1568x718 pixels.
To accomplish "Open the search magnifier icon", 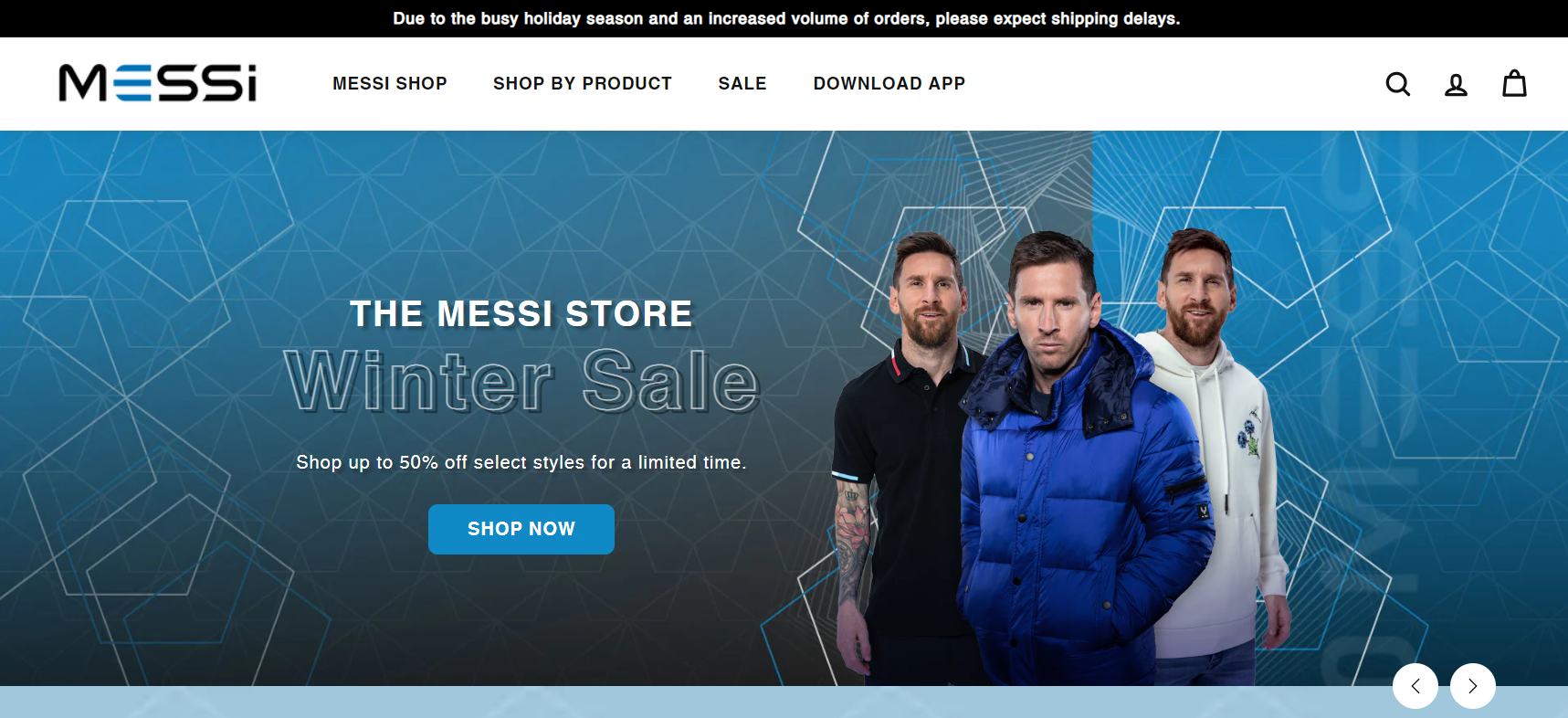I will point(1397,84).
